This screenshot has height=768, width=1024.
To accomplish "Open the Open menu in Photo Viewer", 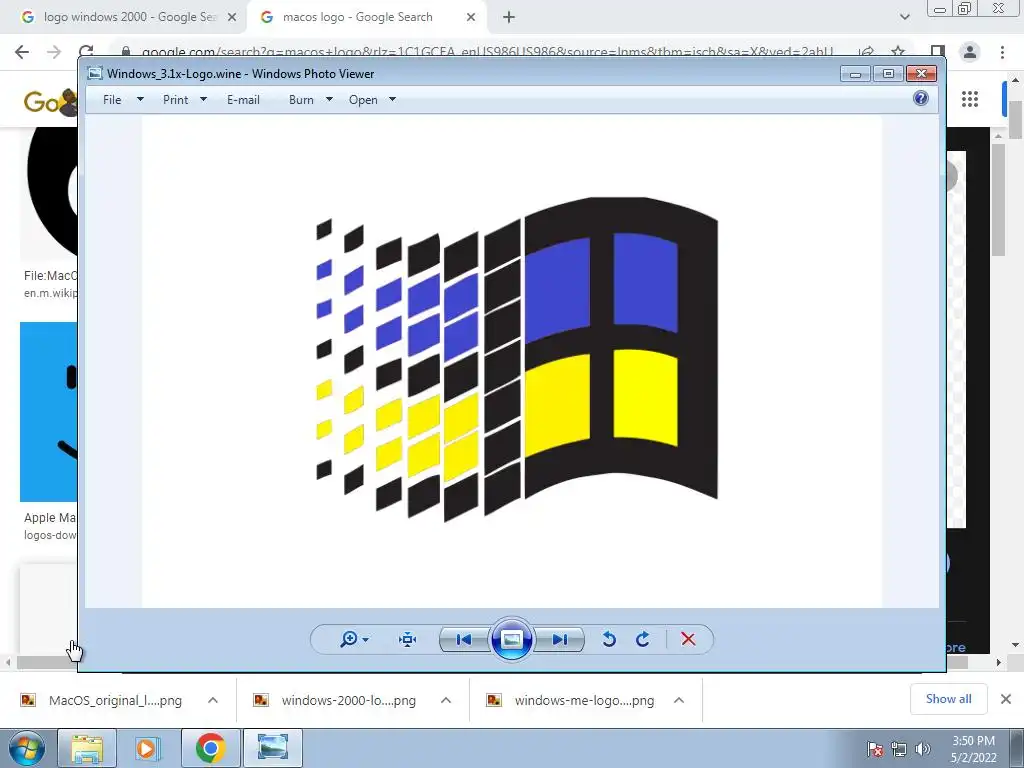I will pyautogui.click(x=363, y=100).
